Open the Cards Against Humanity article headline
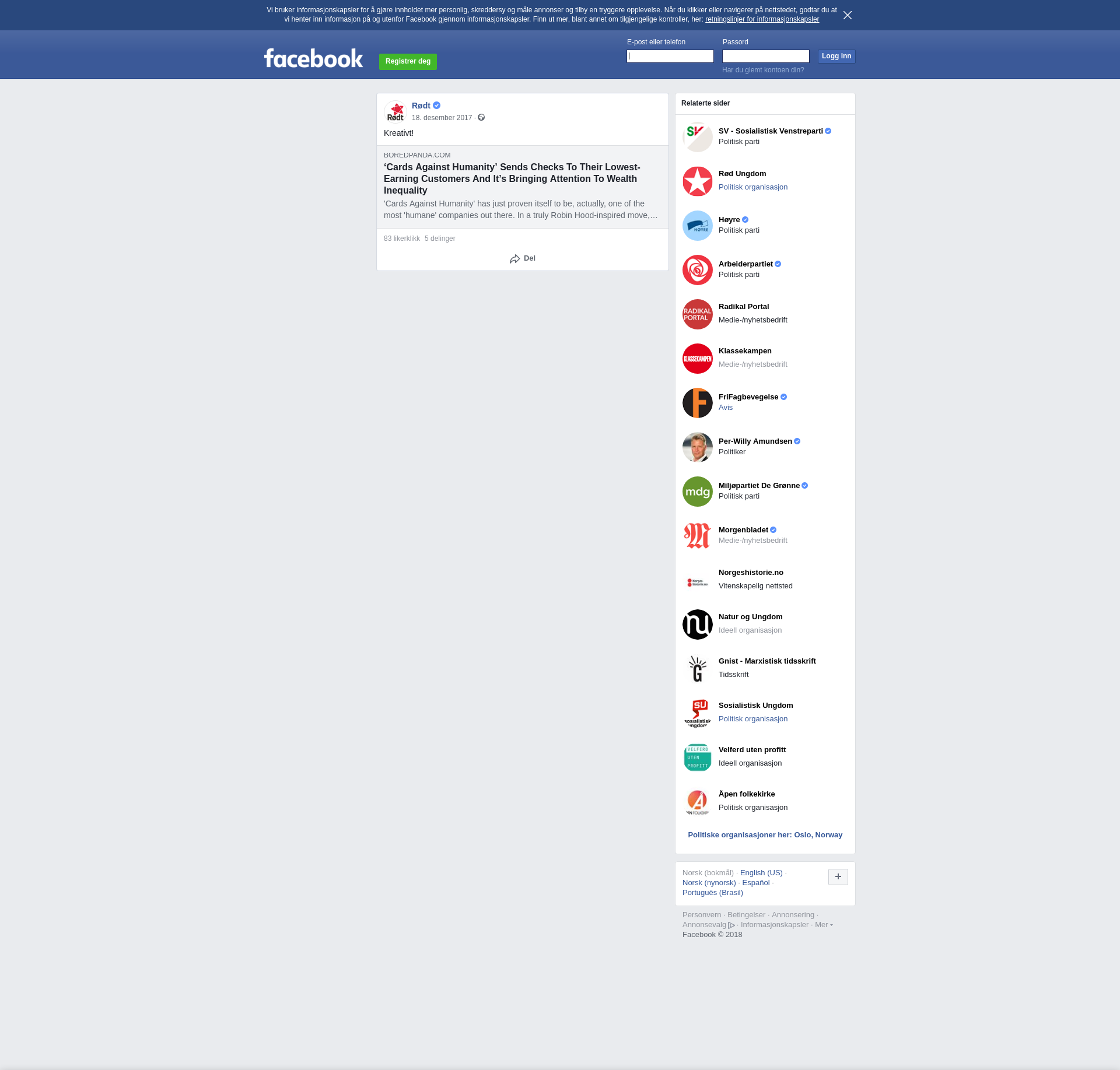Image resolution: width=1120 pixels, height=1070 pixels. point(512,178)
